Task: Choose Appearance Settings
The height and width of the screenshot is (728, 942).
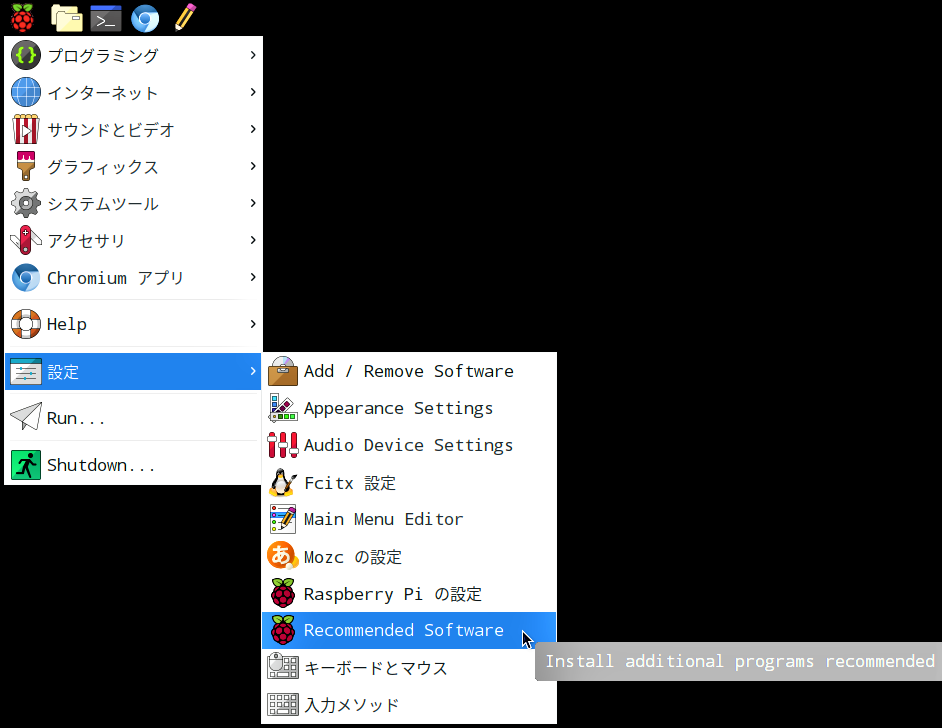Action: 409,408
